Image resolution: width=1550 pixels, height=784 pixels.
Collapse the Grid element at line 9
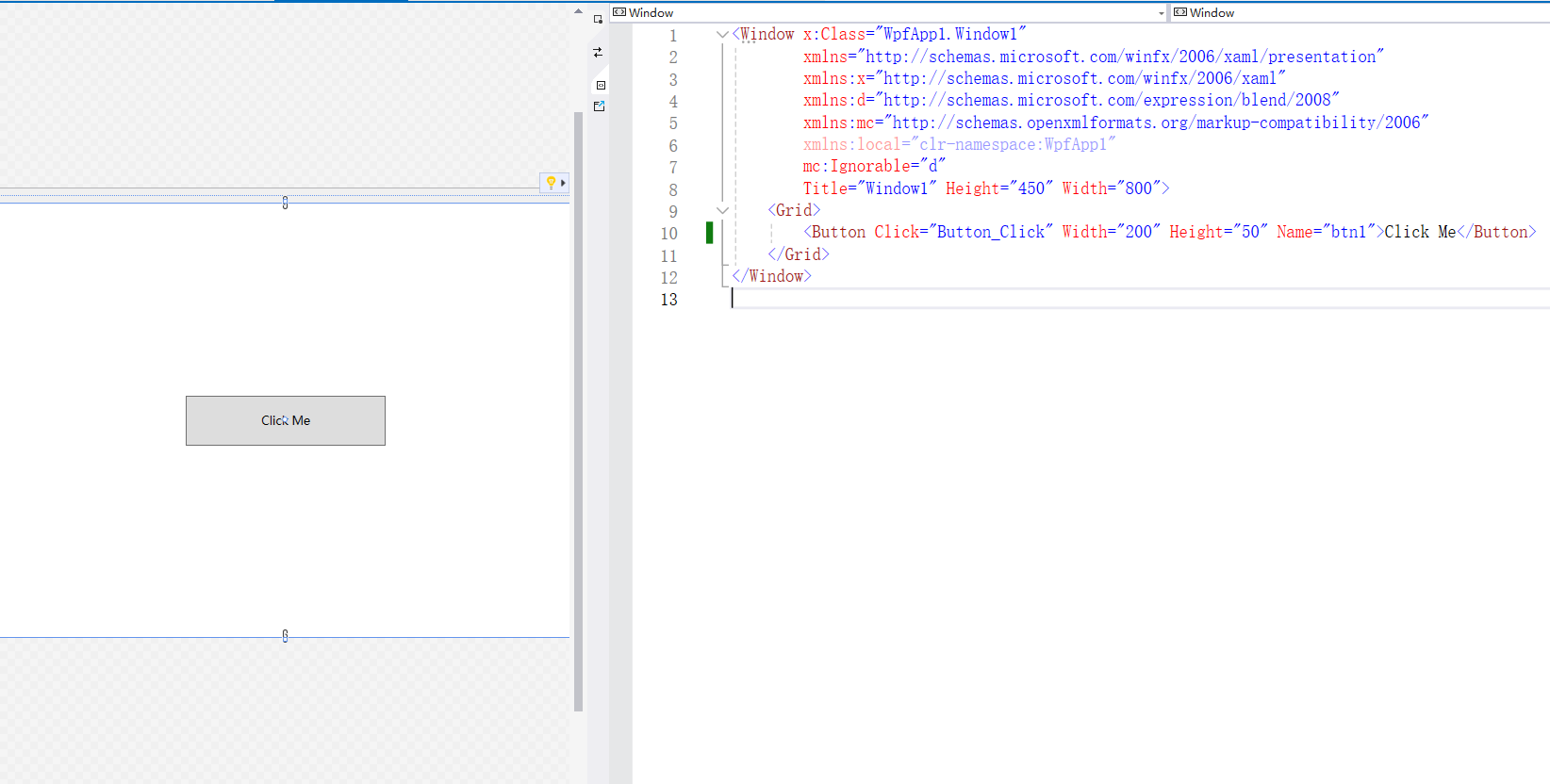pos(722,211)
